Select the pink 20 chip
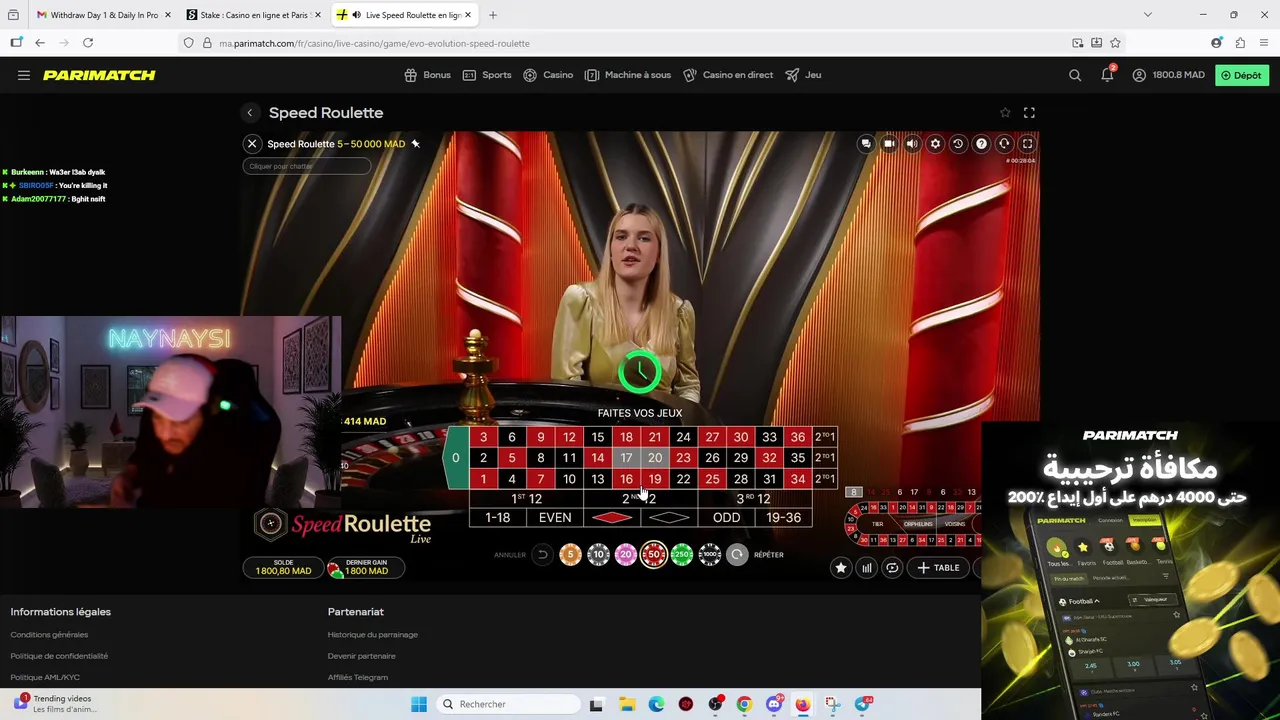Screen dimensions: 1280x720 pos(626,554)
